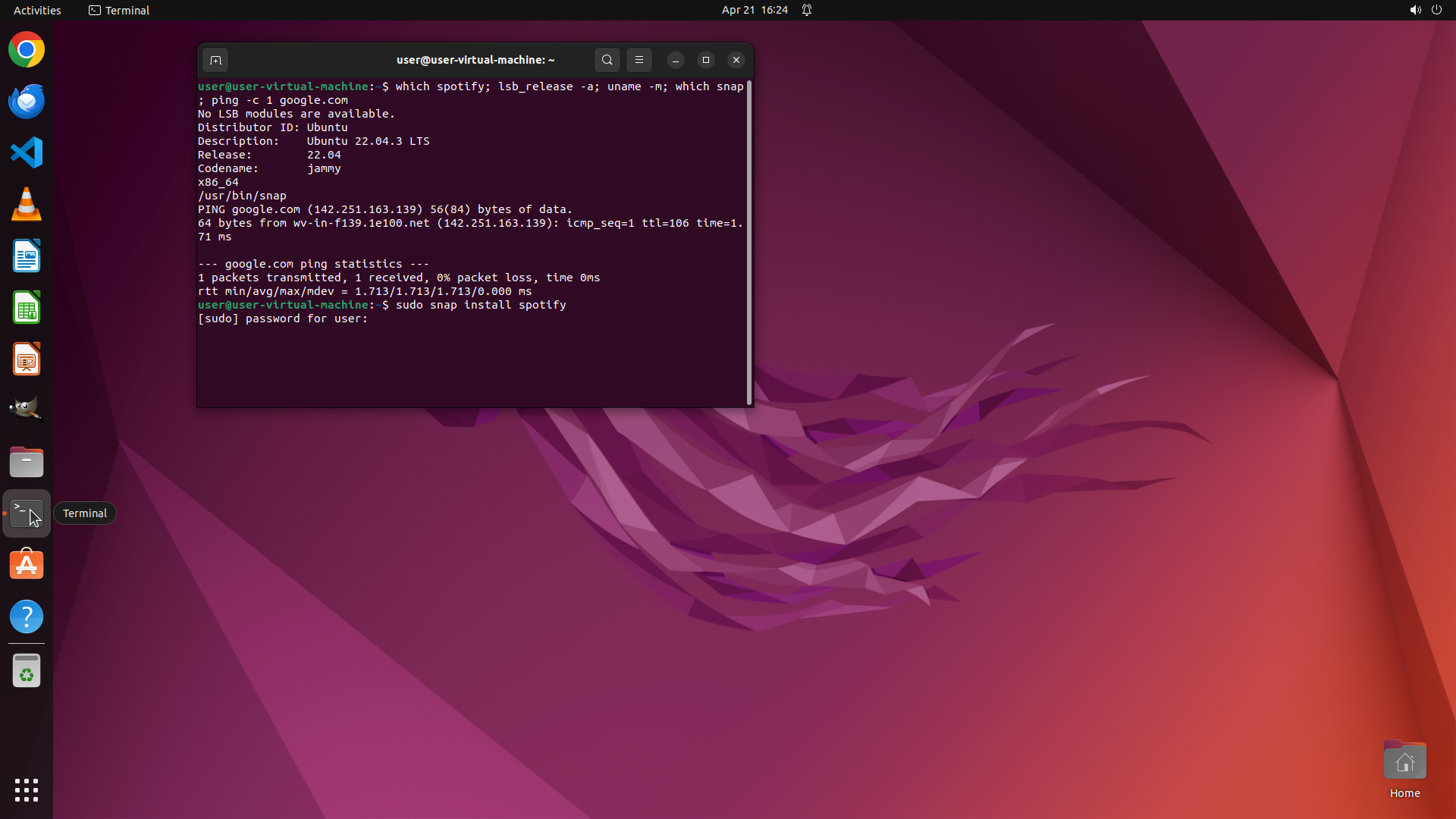
Task: Open the Trash in dock
Action: (27, 671)
